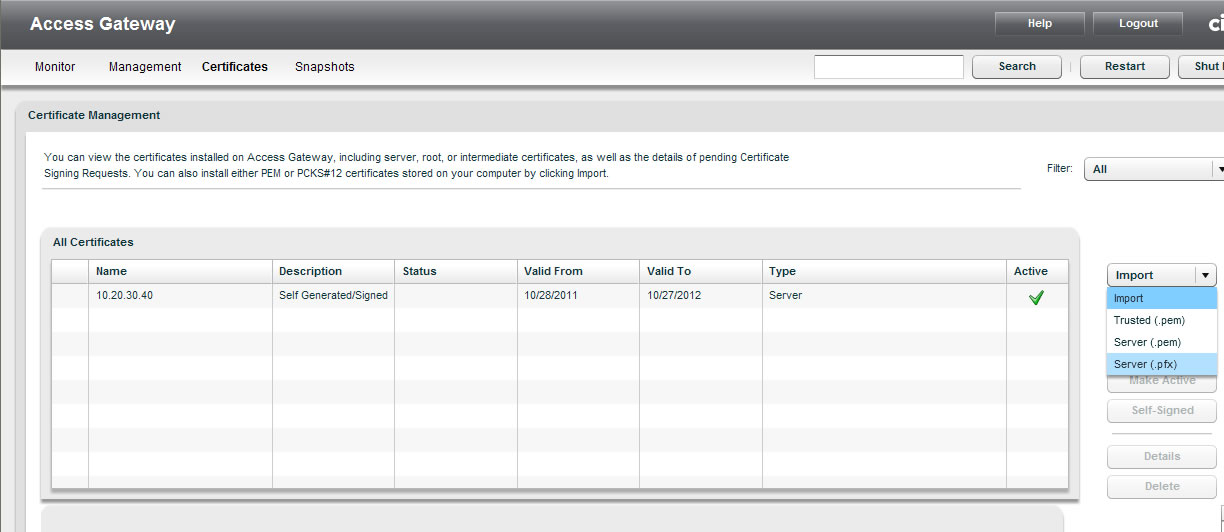Image resolution: width=1224 pixels, height=532 pixels.
Task: Click the Logout button
Action: tap(1138, 24)
